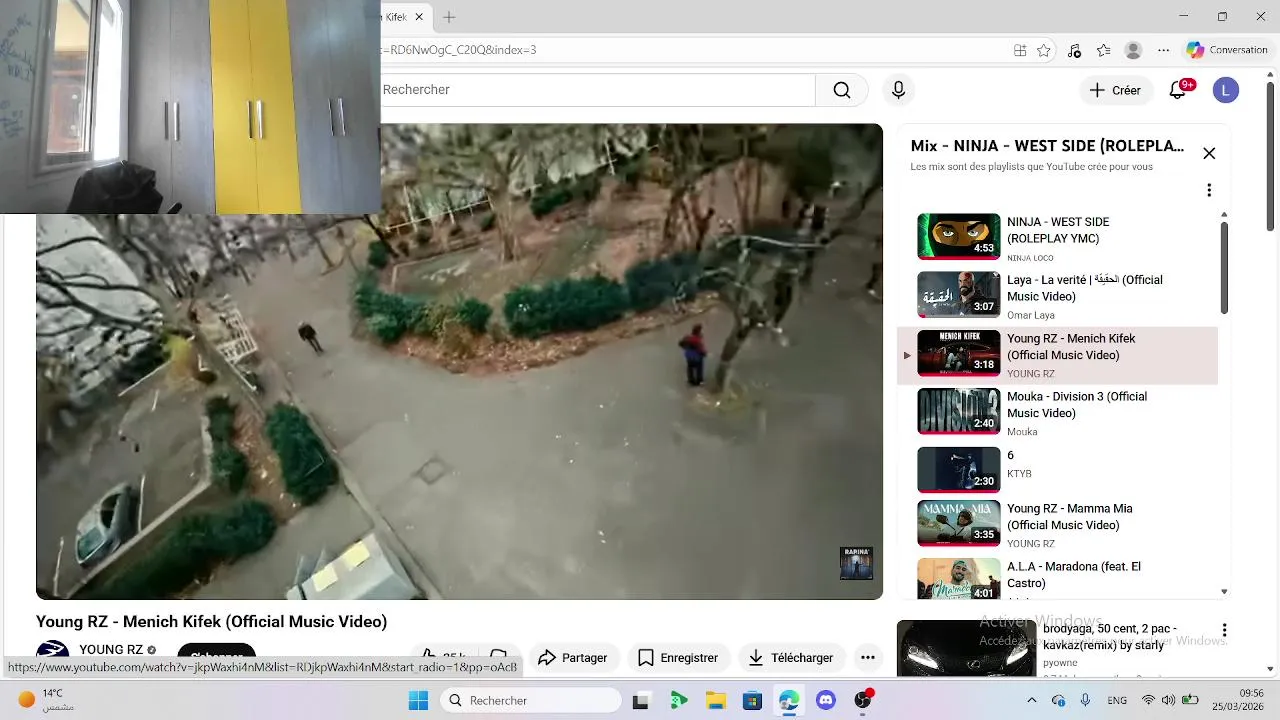The width and height of the screenshot is (1280, 720).
Task: Click the playlist panel scrollbar thumb
Action: point(1224,267)
